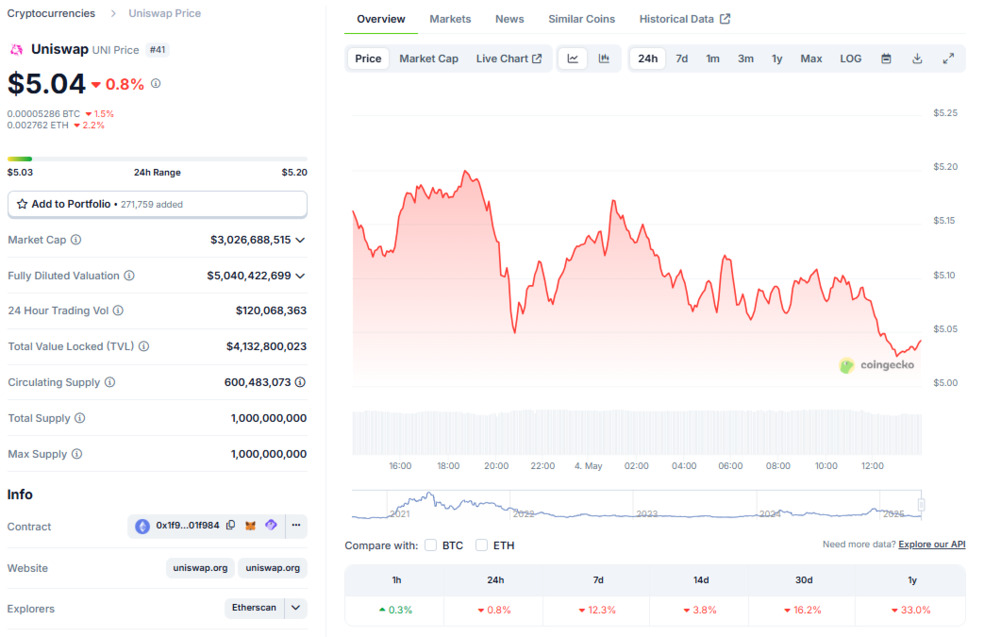This screenshot has width=984, height=637.
Task: Click the 7d change value -12.3%
Action: pos(598,610)
